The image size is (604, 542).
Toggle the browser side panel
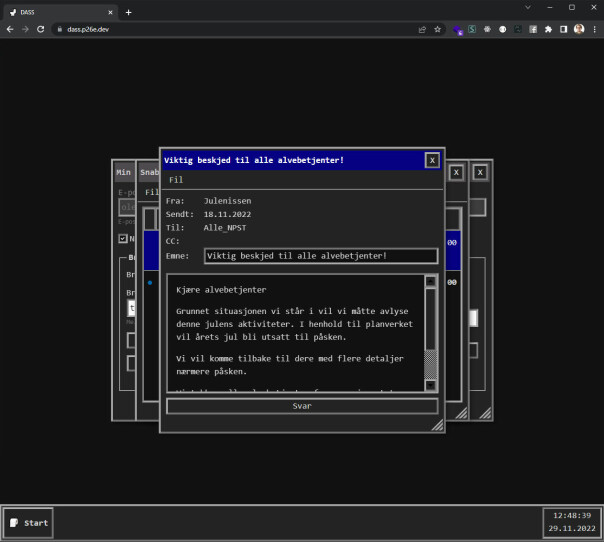tap(564, 29)
